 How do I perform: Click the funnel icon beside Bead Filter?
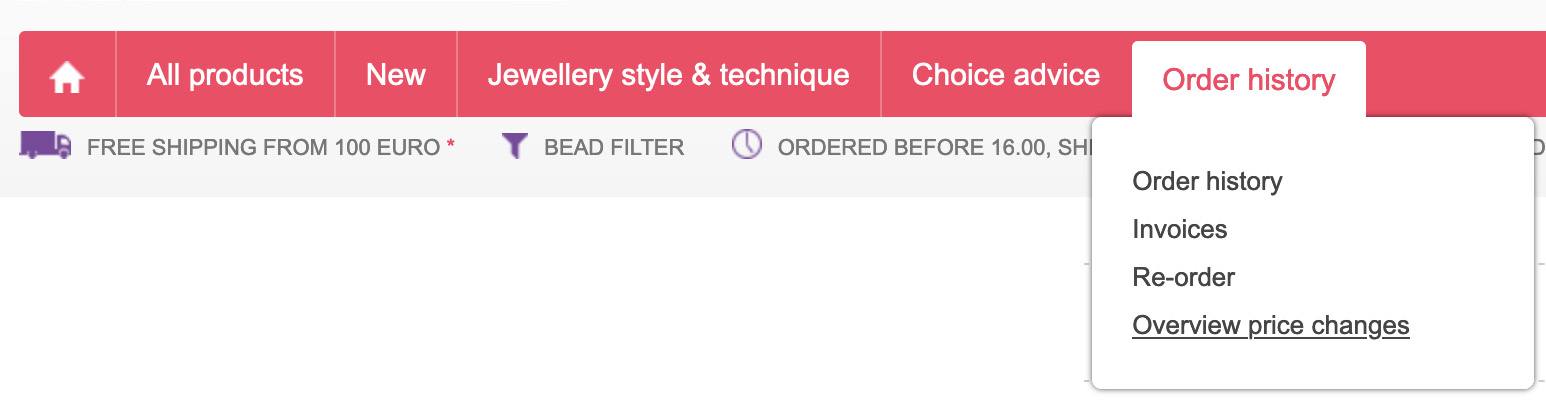(x=514, y=147)
